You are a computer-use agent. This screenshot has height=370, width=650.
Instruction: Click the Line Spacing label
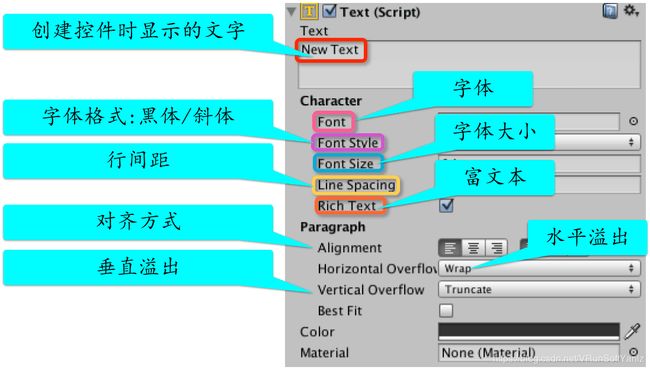click(x=356, y=185)
